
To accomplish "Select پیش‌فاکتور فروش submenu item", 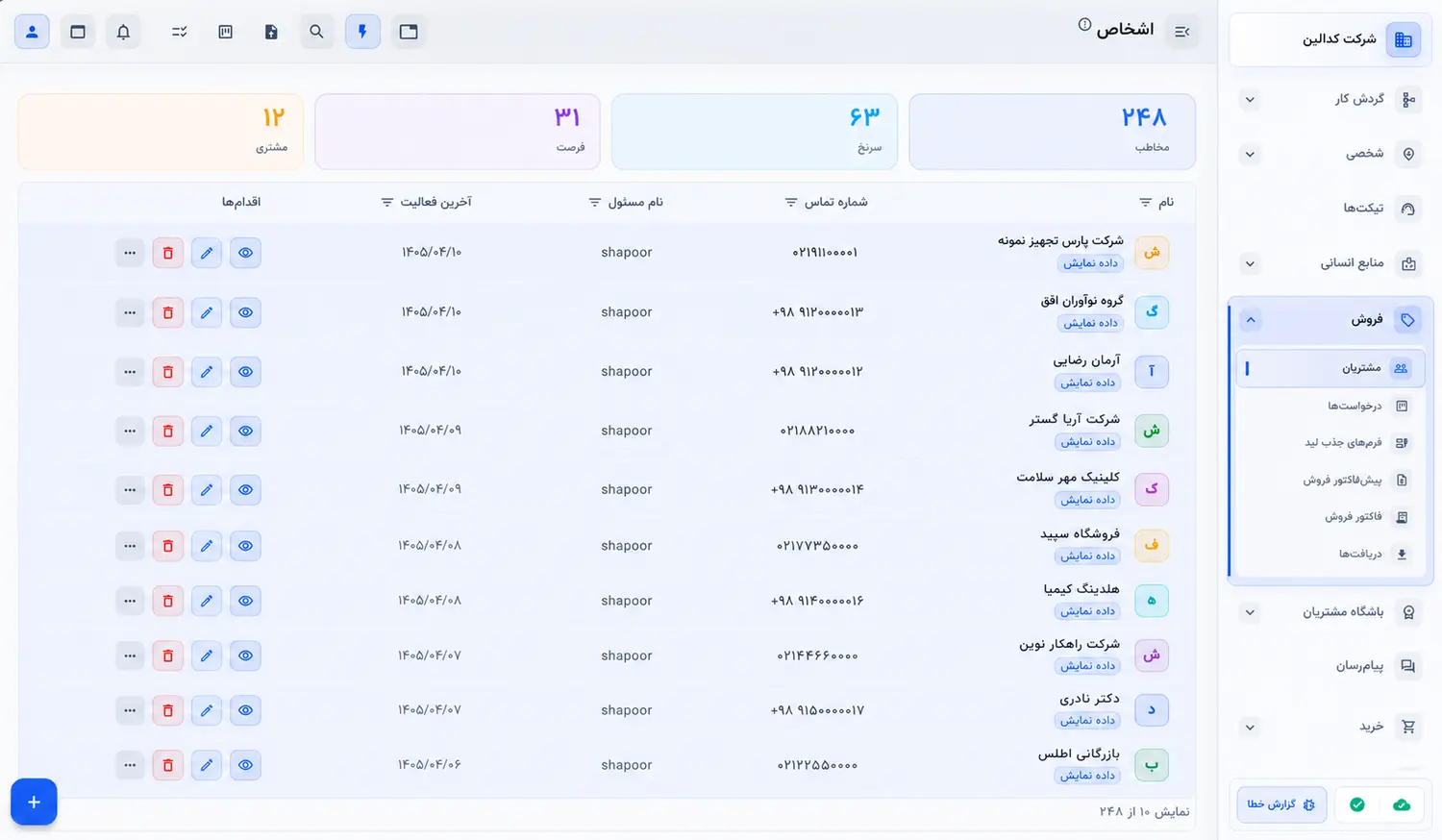I will pyautogui.click(x=1330, y=480).
